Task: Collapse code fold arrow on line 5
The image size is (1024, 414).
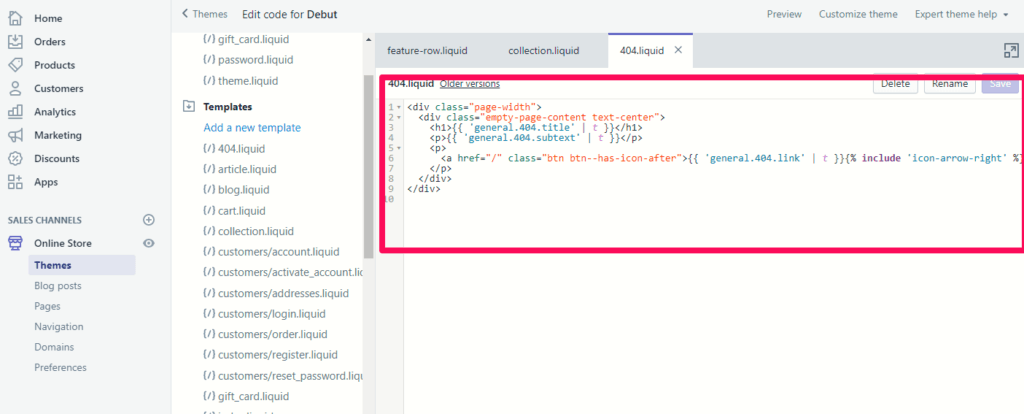Action: tap(399, 148)
